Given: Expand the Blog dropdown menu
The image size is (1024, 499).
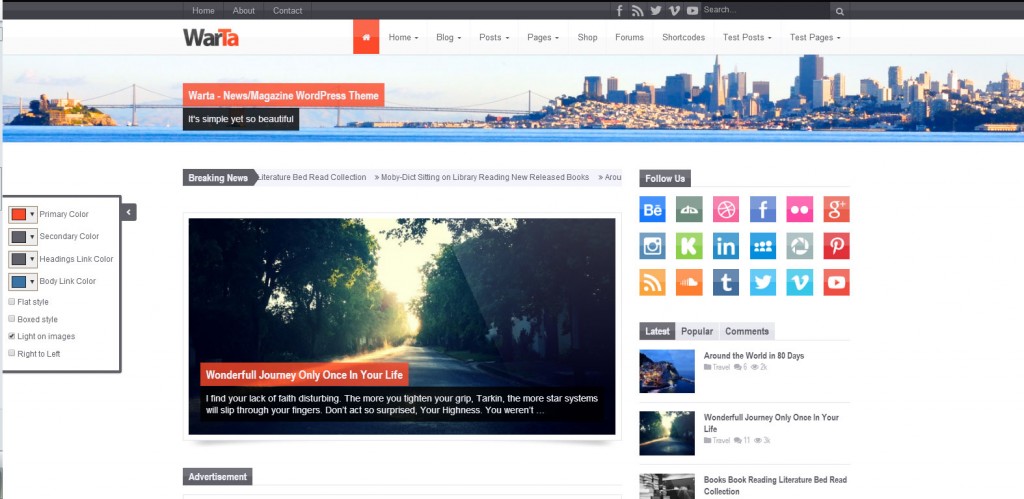Looking at the screenshot, I should pyautogui.click(x=449, y=37).
